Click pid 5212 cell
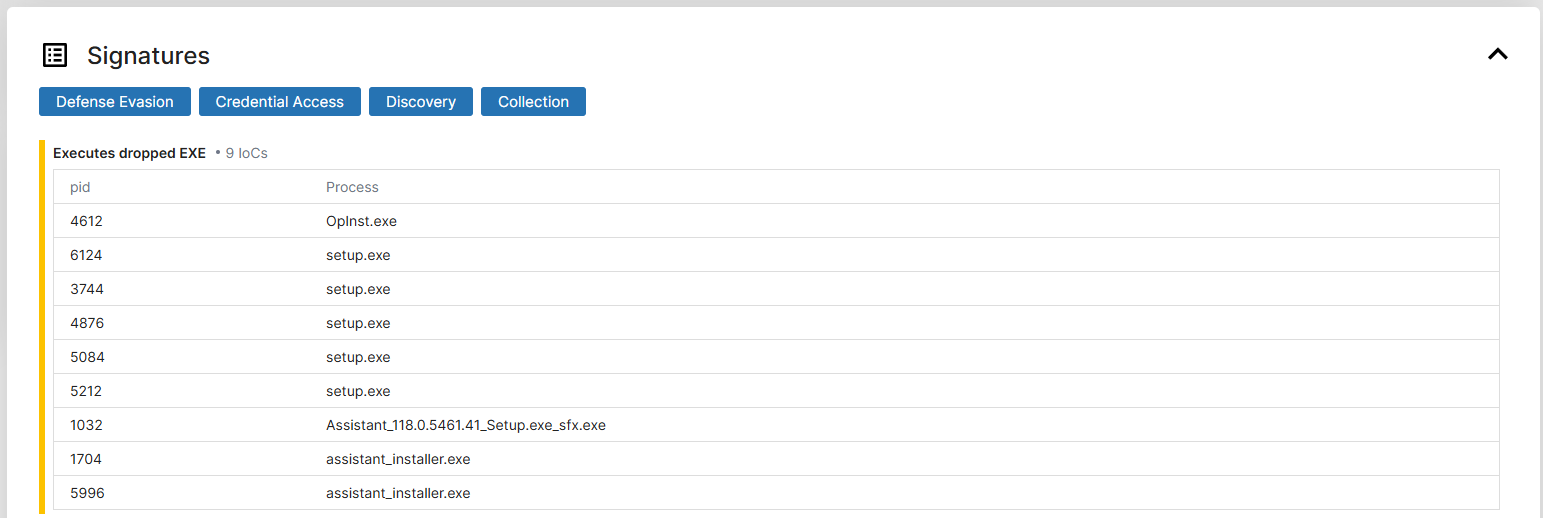Image resolution: width=1543 pixels, height=518 pixels. pyautogui.click(x=86, y=391)
